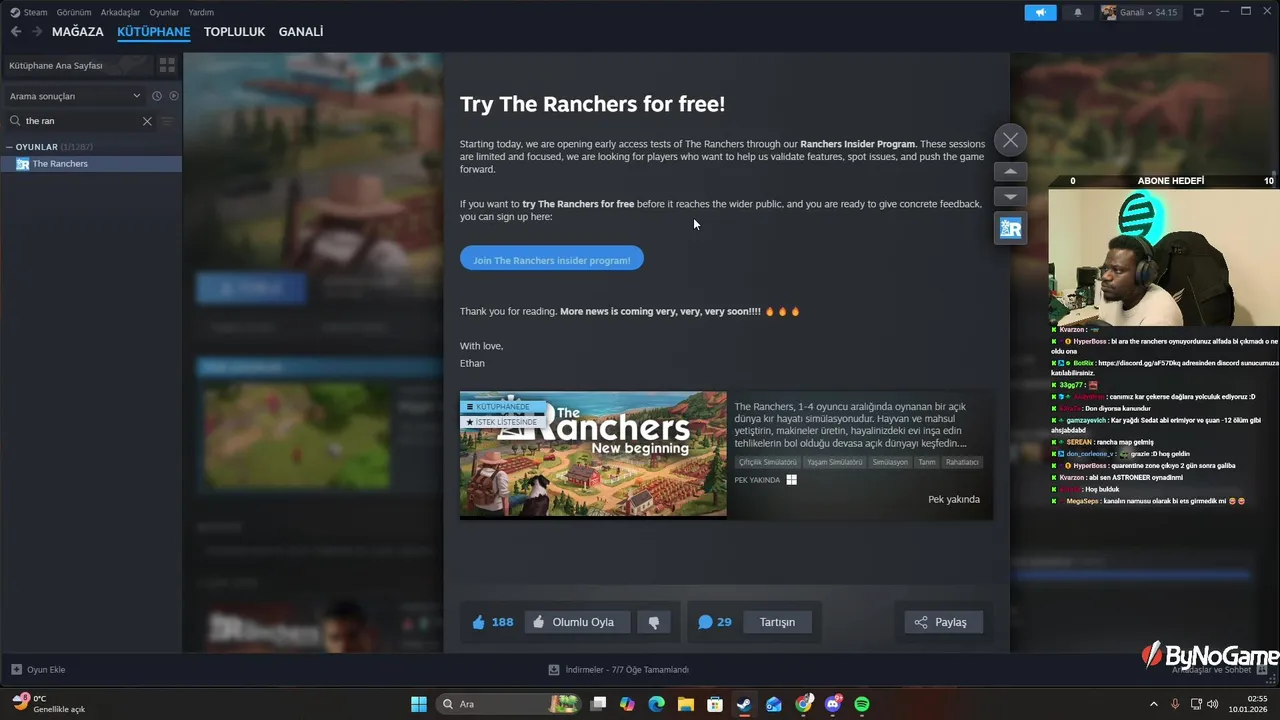Open File Explorer from the taskbar
The width and height of the screenshot is (1280, 720).
pyautogui.click(x=686, y=704)
